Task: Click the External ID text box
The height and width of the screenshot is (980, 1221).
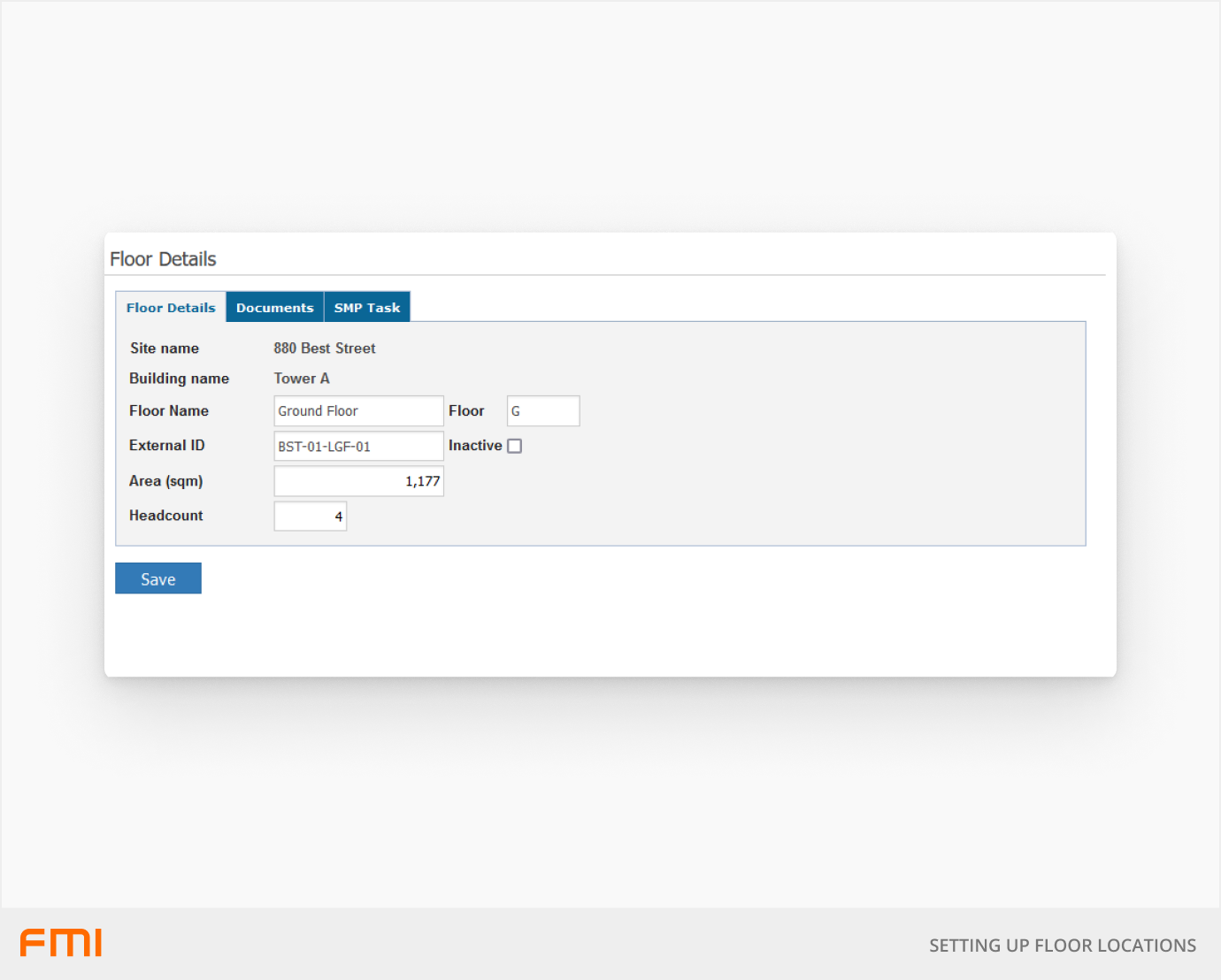Action: [358, 447]
